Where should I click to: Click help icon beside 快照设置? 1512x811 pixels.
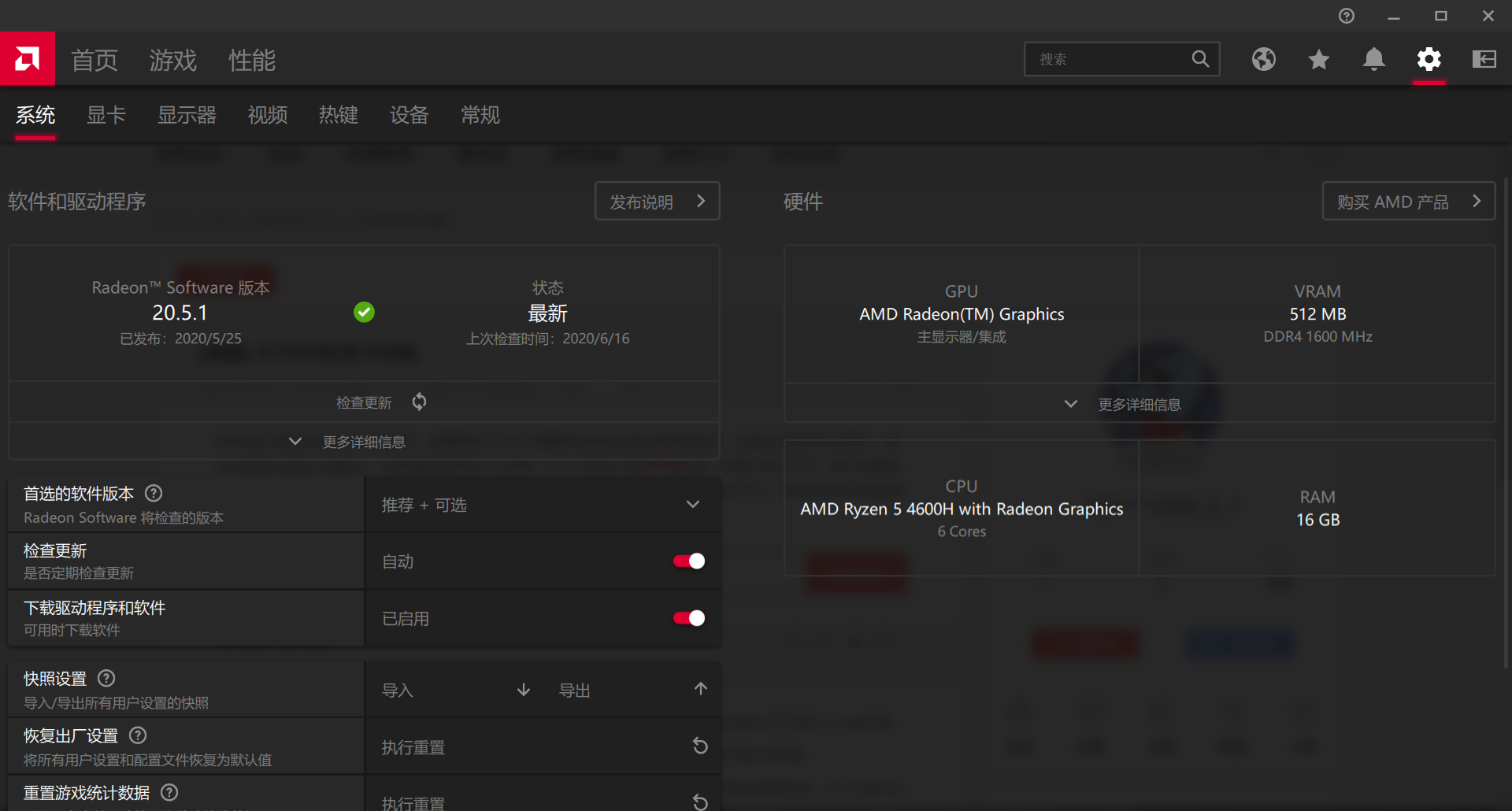pos(106,678)
